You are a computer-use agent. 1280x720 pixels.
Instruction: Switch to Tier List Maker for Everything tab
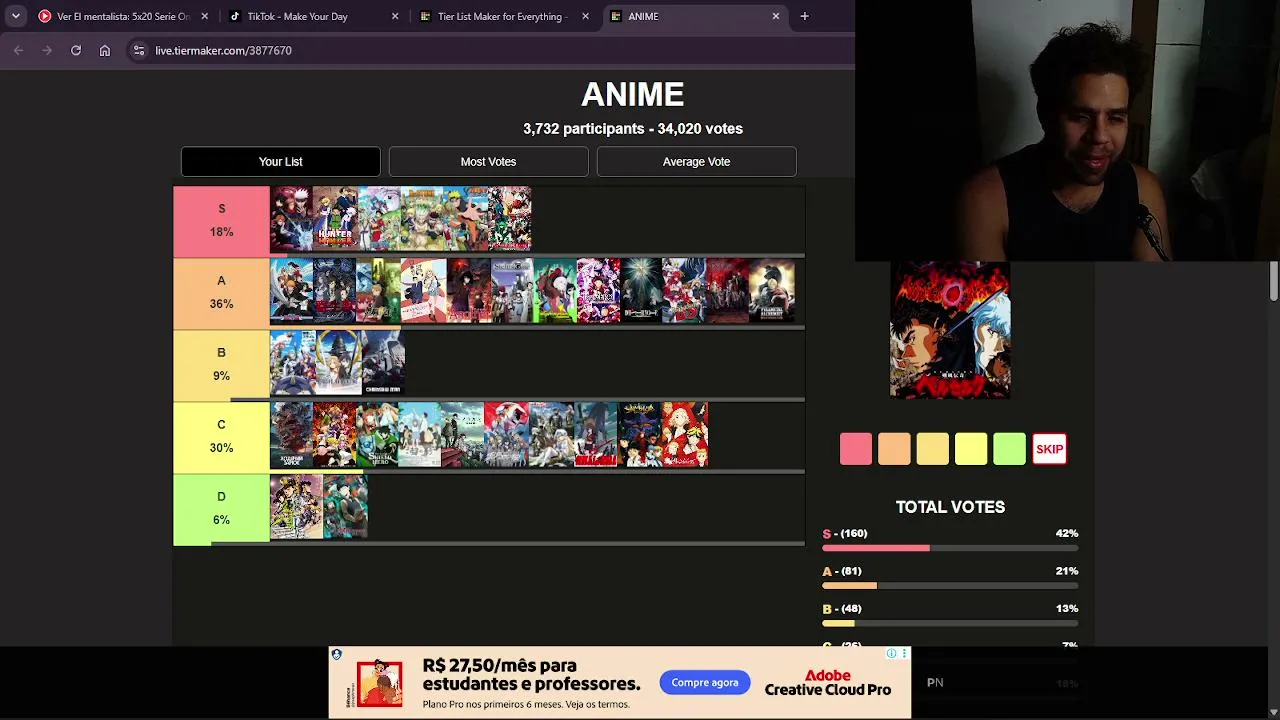(504, 16)
